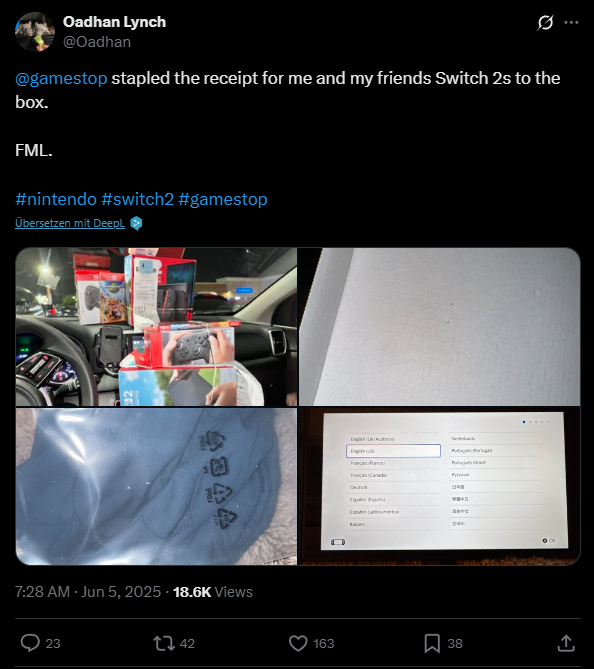Open the three-dot more options menu
This screenshot has height=669, width=594.
[571, 23]
